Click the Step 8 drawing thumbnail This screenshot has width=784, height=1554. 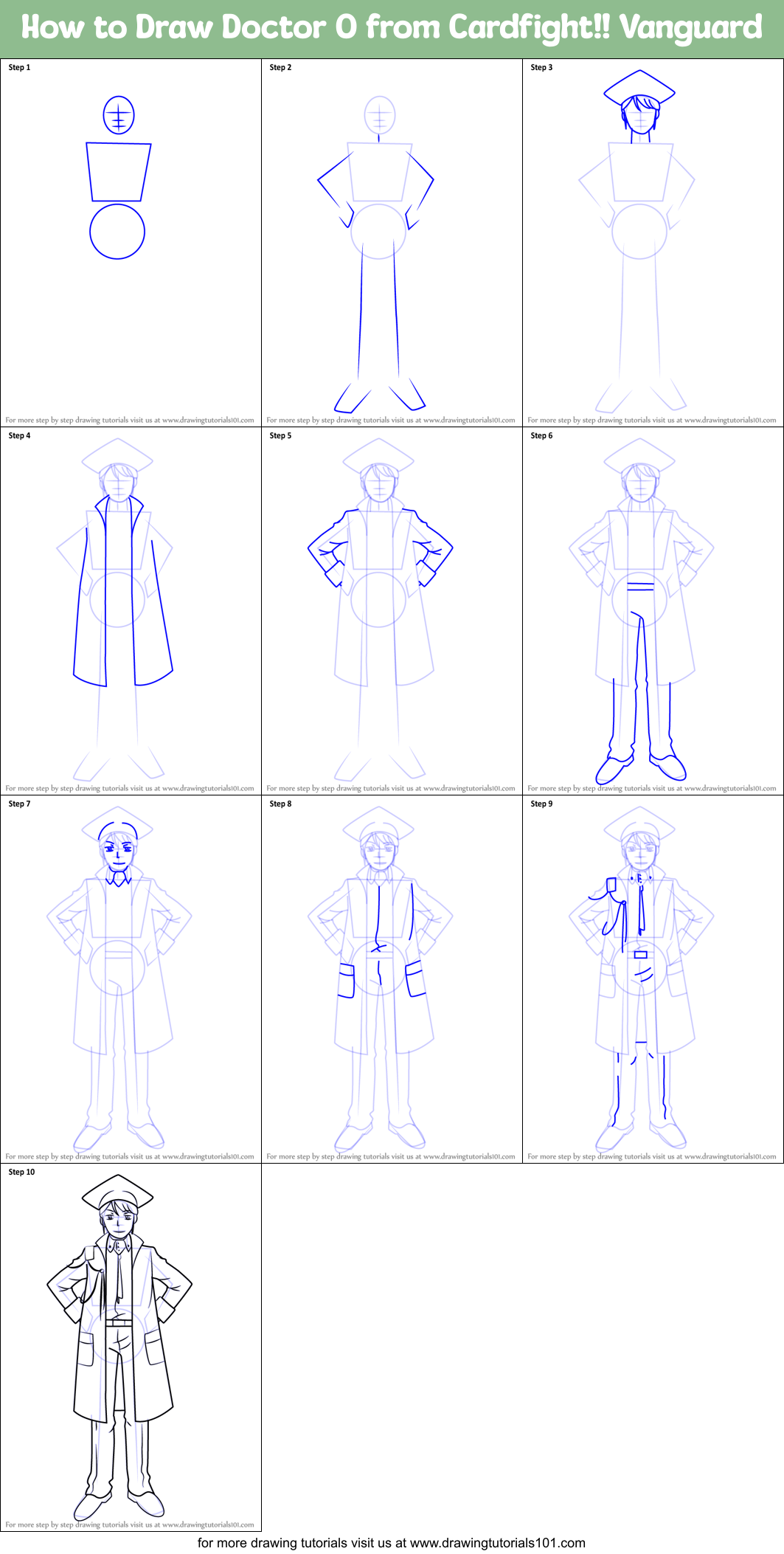[x=392, y=979]
